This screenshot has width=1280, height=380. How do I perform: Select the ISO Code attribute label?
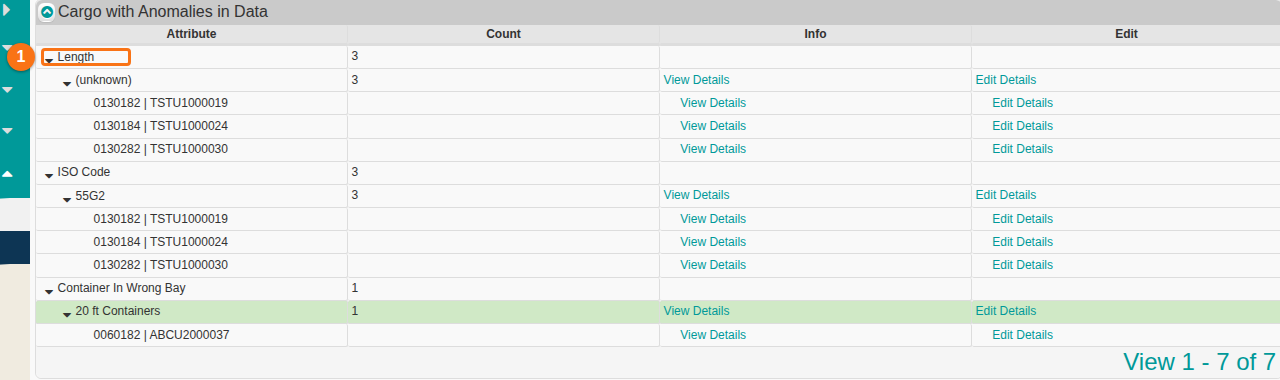click(84, 172)
